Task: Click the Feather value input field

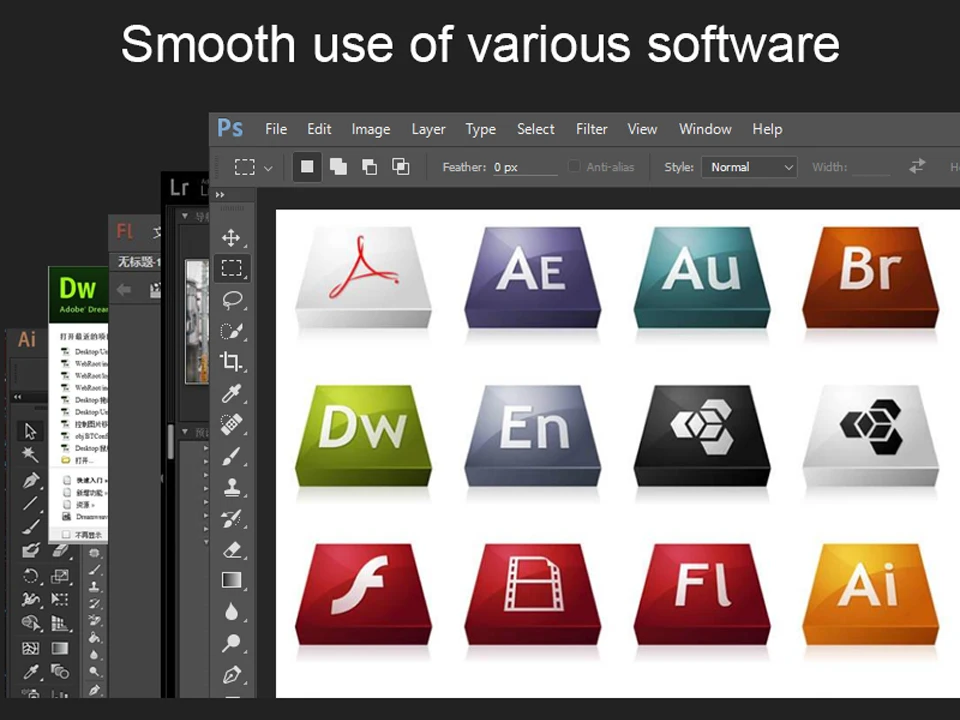Action: pyautogui.click(x=525, y=167)
